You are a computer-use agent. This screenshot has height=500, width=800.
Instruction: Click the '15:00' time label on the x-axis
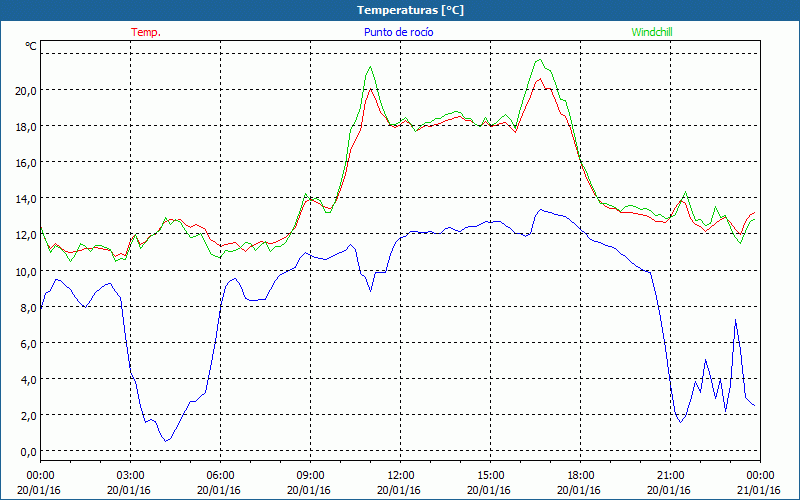click(x=490, y=476)
